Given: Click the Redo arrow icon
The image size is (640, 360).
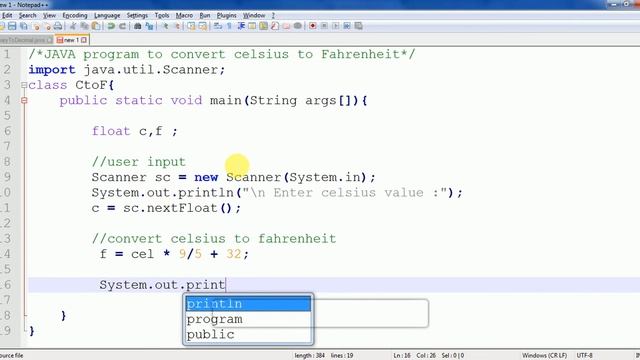Looking at the screenshot, I should tap(122, 26).
